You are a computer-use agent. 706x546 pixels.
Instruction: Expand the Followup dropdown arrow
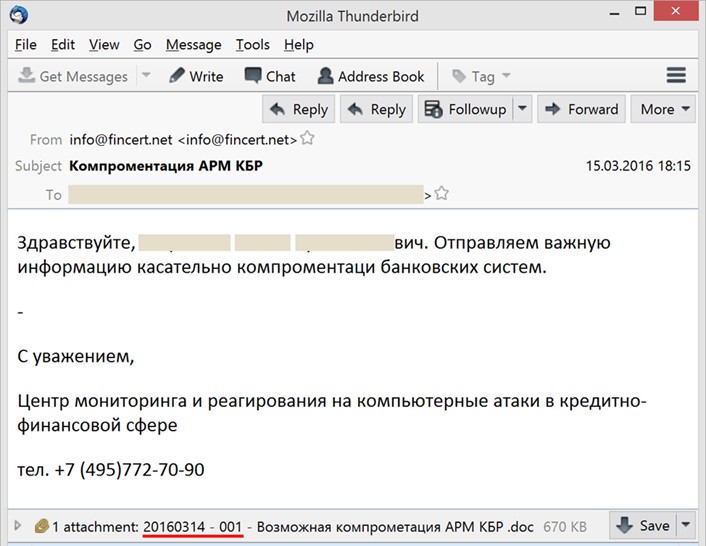[x=522, y=109]
